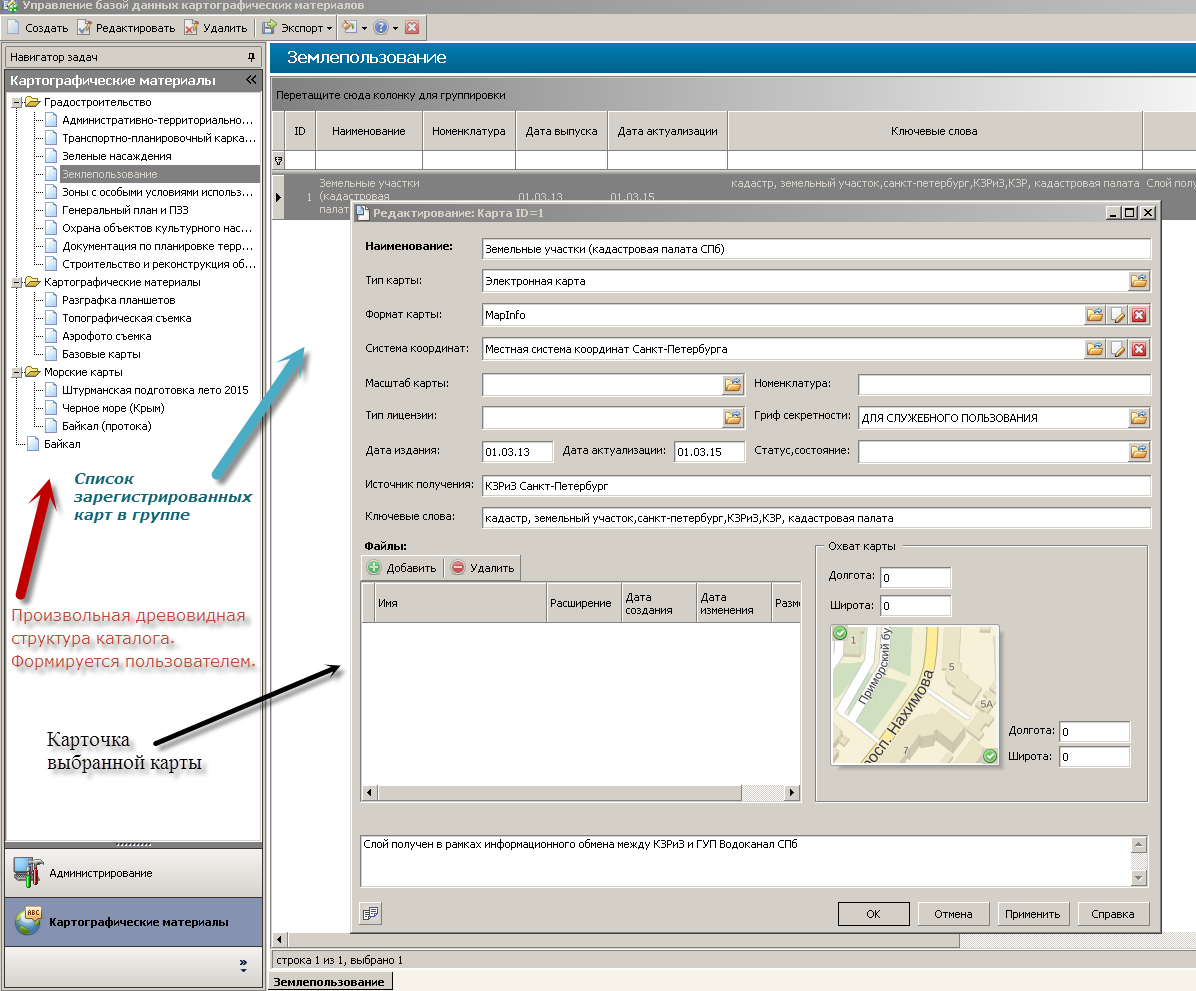
Task: Toggle the top-left green check on map preview
Action: (x=840, y=633)
